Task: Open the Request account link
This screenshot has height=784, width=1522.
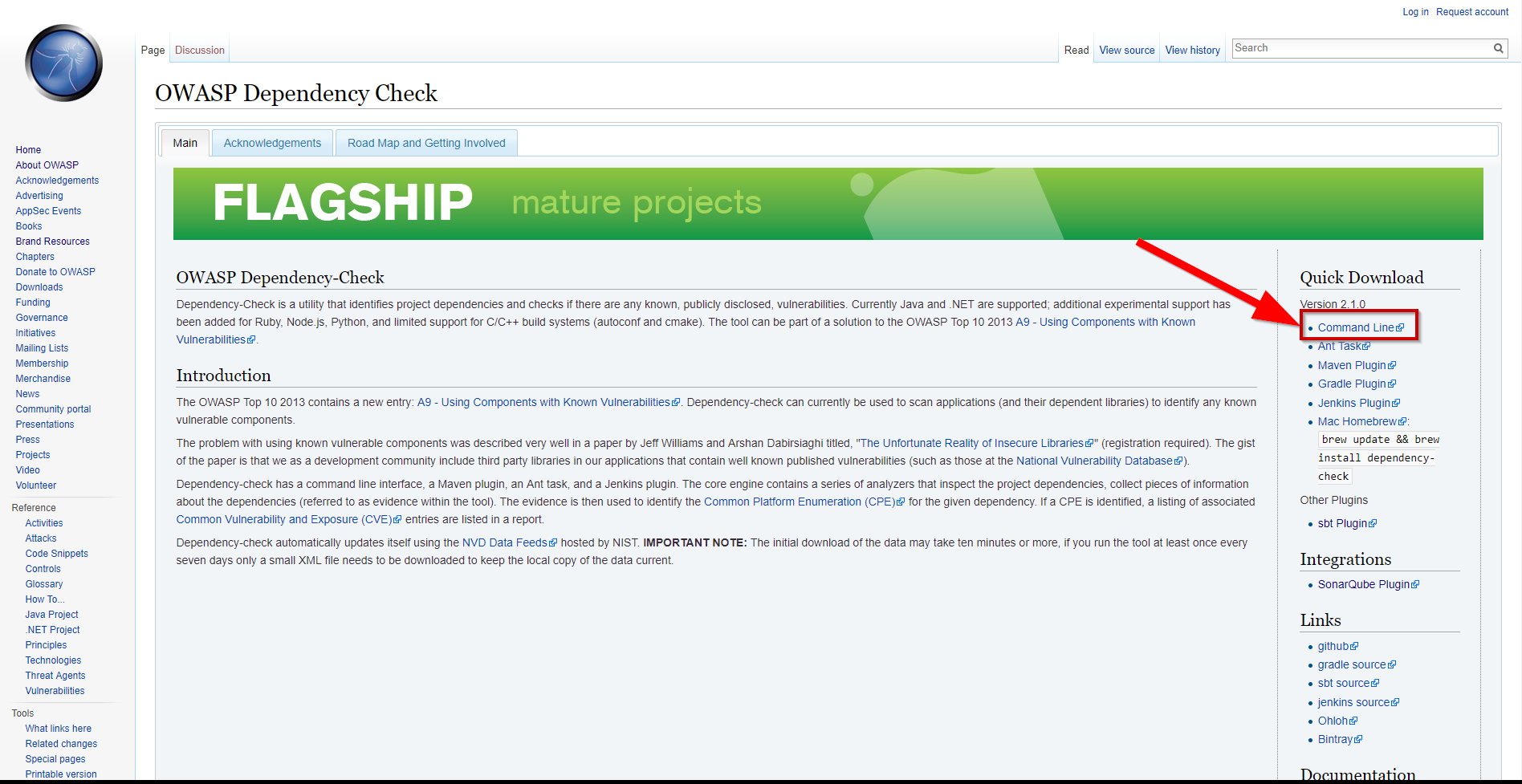Action: coord(1472,12)
